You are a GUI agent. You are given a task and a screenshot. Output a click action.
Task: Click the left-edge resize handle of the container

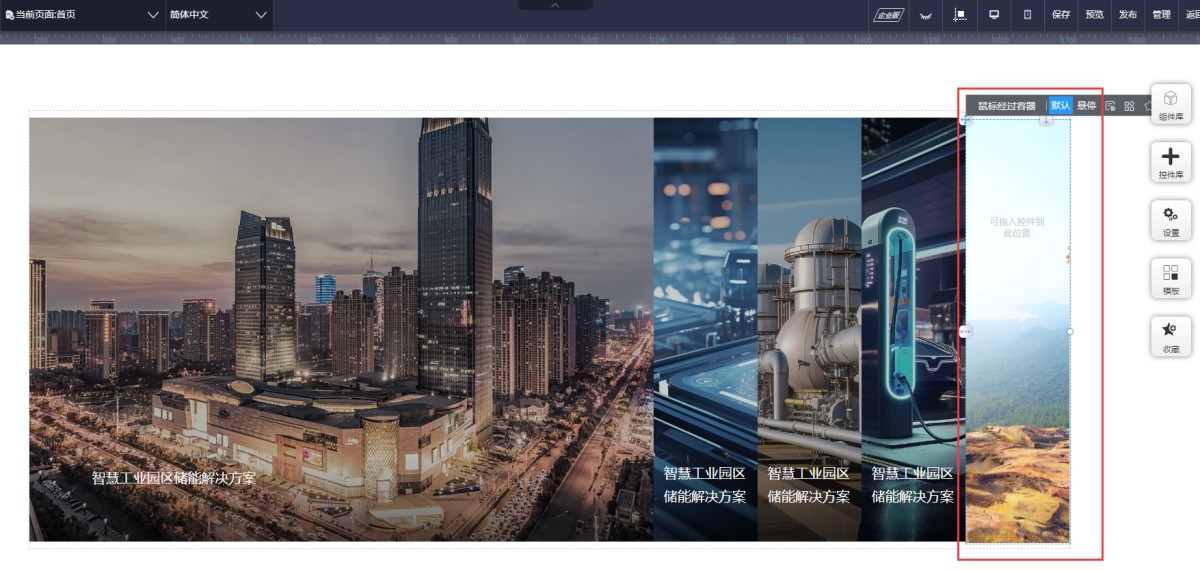pos(965,331)
